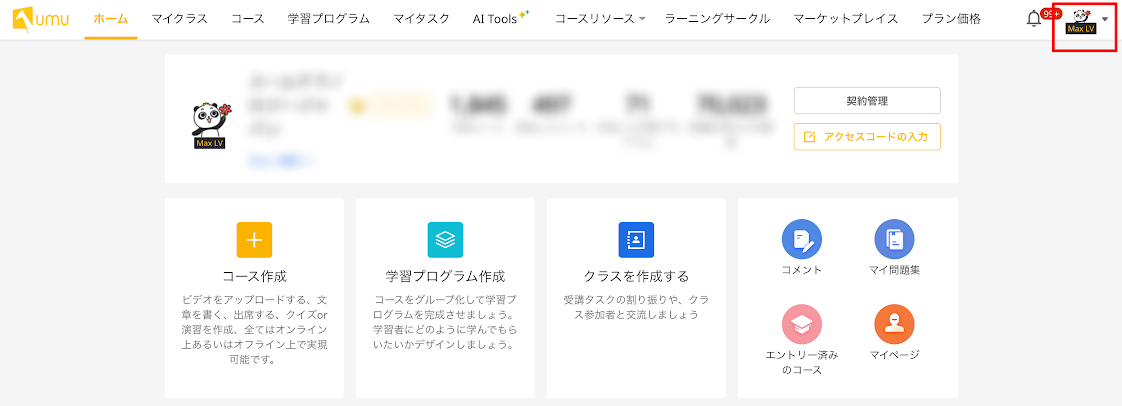Go to the プラン価格 page
Image resolution: width=1122 pixels, height=406 pixels.
pos(951,19)
